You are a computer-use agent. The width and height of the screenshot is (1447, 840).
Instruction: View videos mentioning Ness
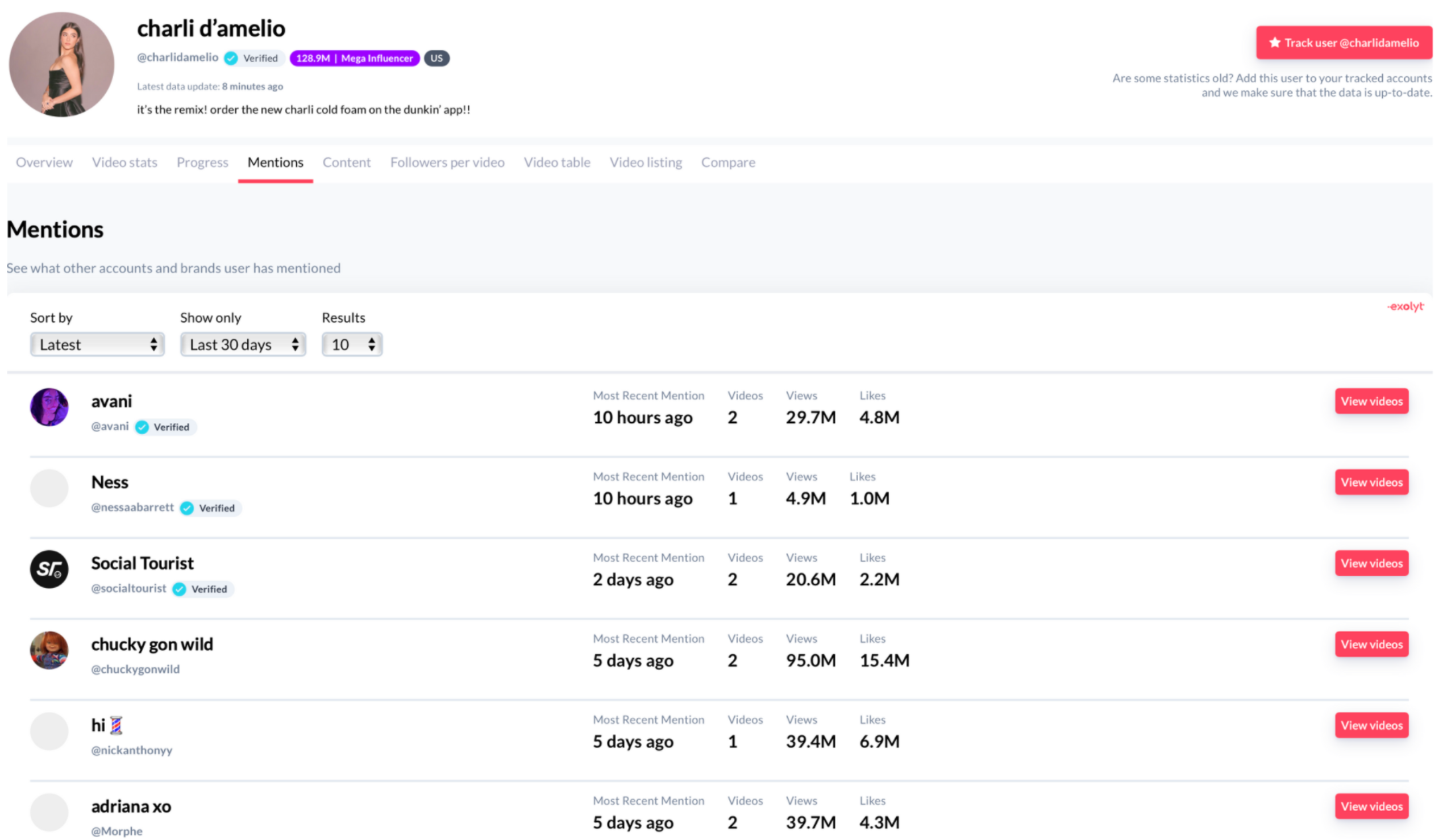click(x=1371, y=482)
